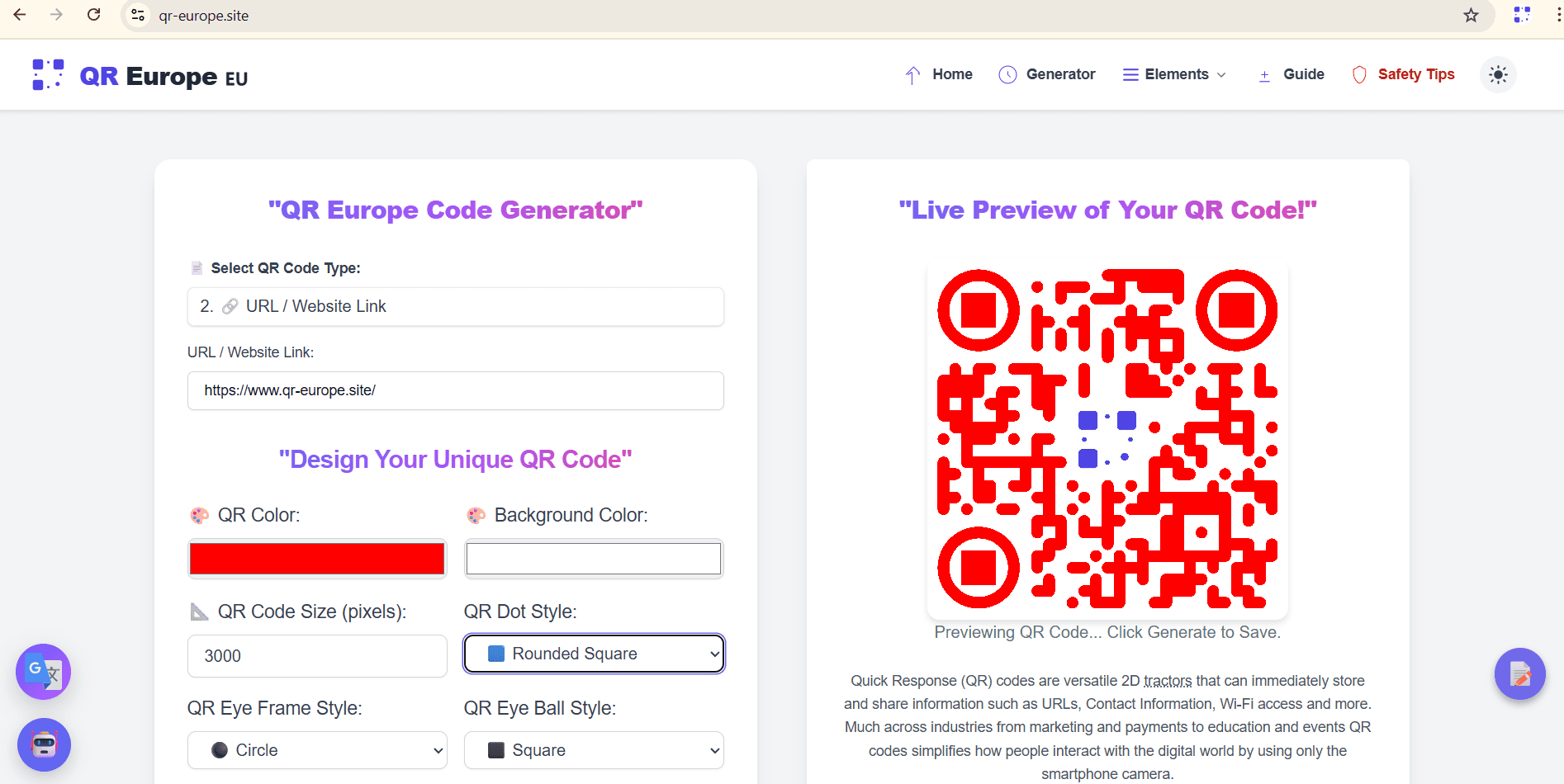
Task: Open the browser extension icon
Action: point(1521,15)
